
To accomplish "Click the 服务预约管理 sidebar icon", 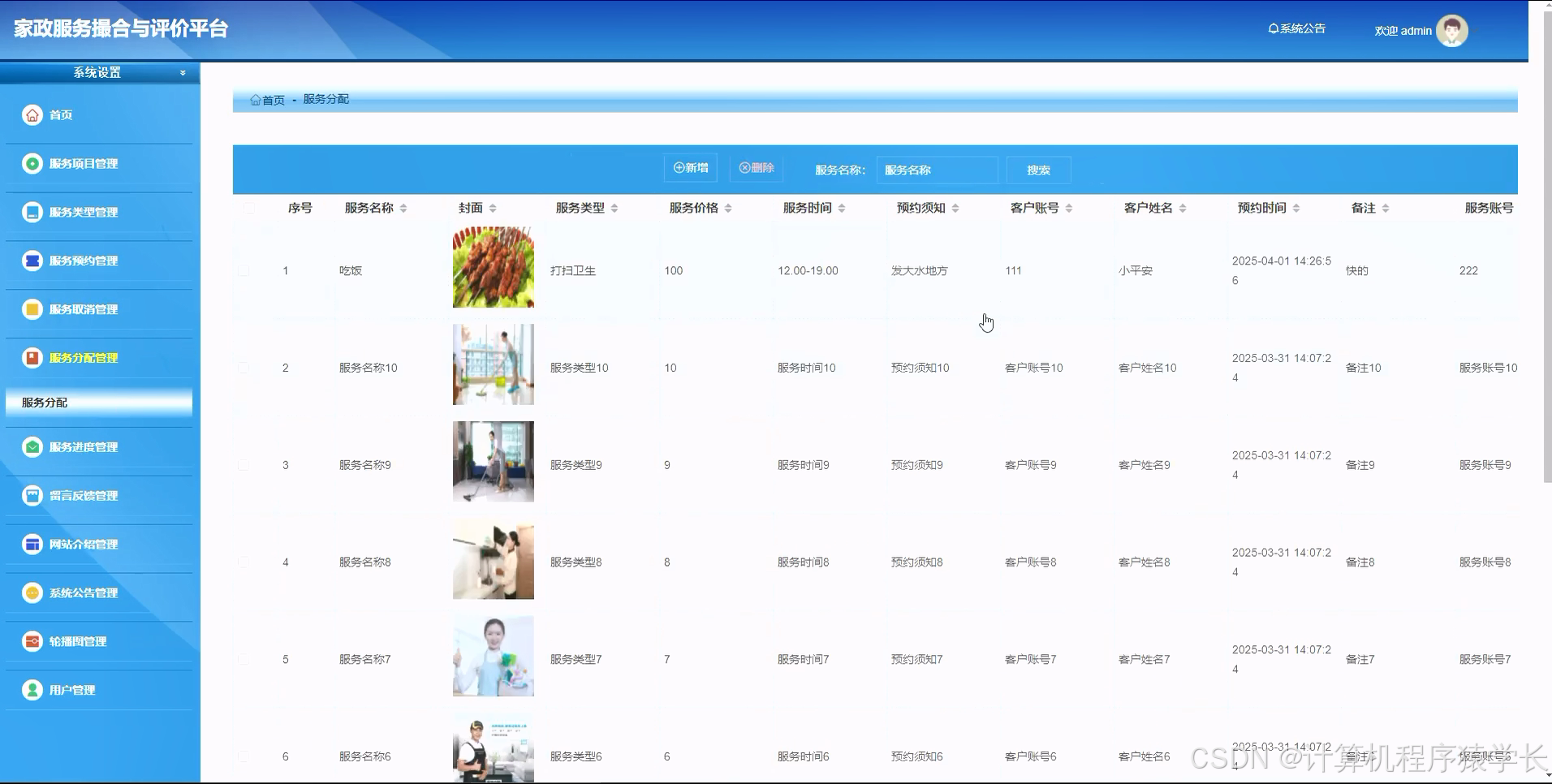I will click(x=32, y=261).
